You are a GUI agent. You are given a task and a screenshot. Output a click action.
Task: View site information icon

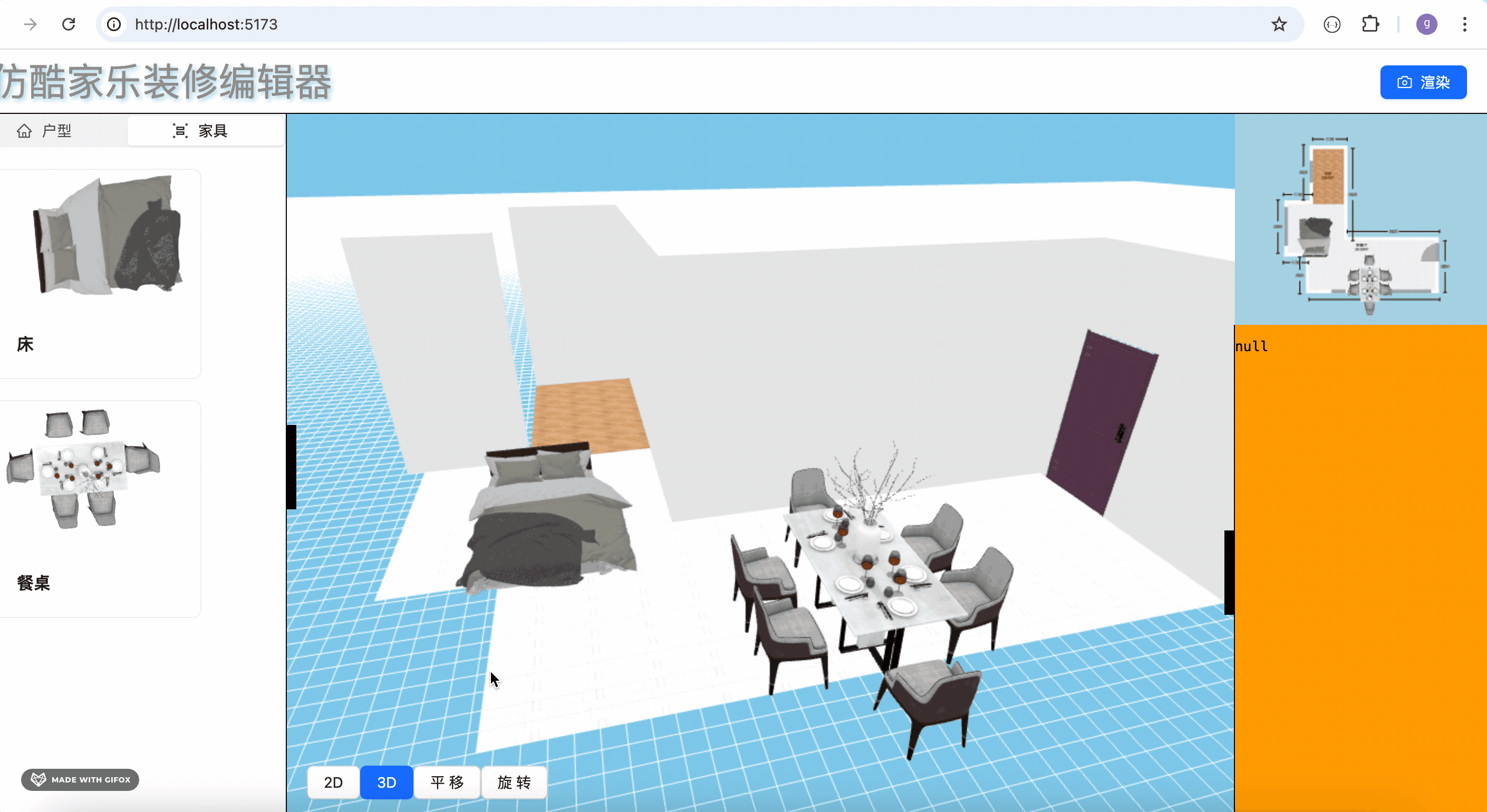114,24
